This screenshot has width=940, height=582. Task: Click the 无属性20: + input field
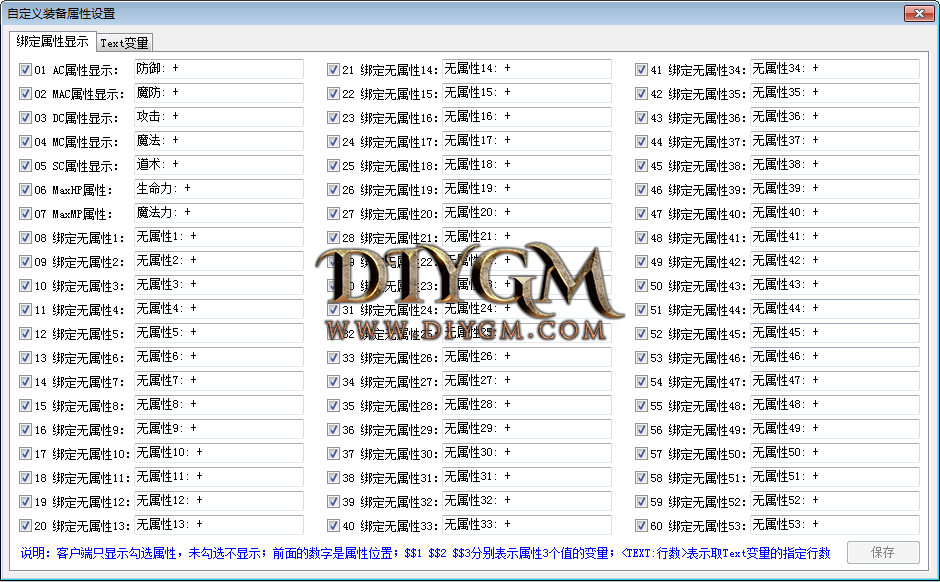(527, 213)
